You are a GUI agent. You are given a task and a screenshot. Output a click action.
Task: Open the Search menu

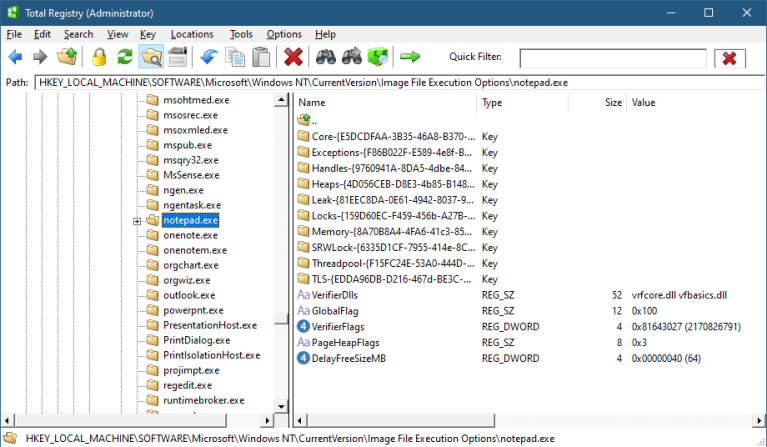(x=78, y=34)
